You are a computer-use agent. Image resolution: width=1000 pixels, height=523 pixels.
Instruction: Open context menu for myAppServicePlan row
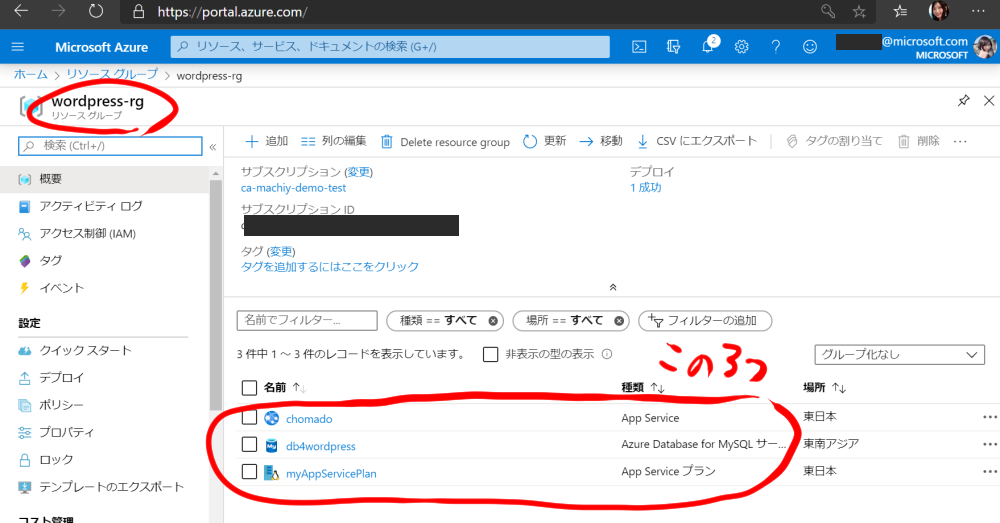coord(990,472)
